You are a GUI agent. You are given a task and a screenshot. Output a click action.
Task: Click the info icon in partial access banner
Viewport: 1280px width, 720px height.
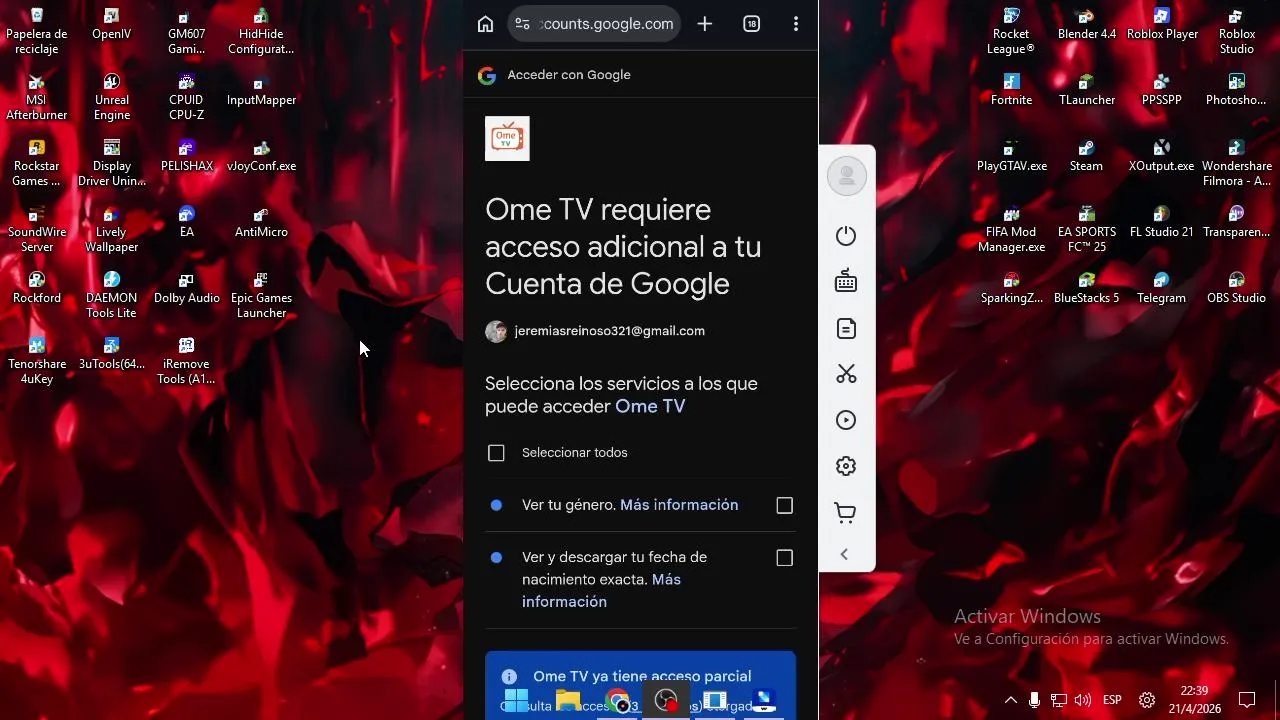pos(509,677)
